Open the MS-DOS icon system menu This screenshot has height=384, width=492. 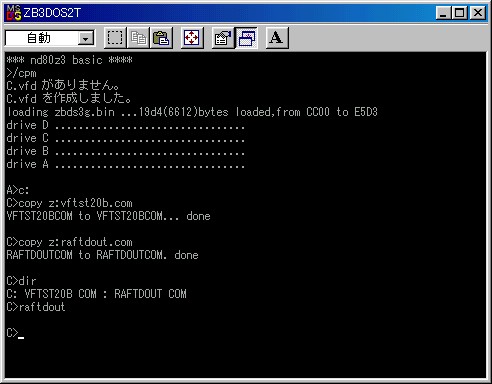(14, 13)
